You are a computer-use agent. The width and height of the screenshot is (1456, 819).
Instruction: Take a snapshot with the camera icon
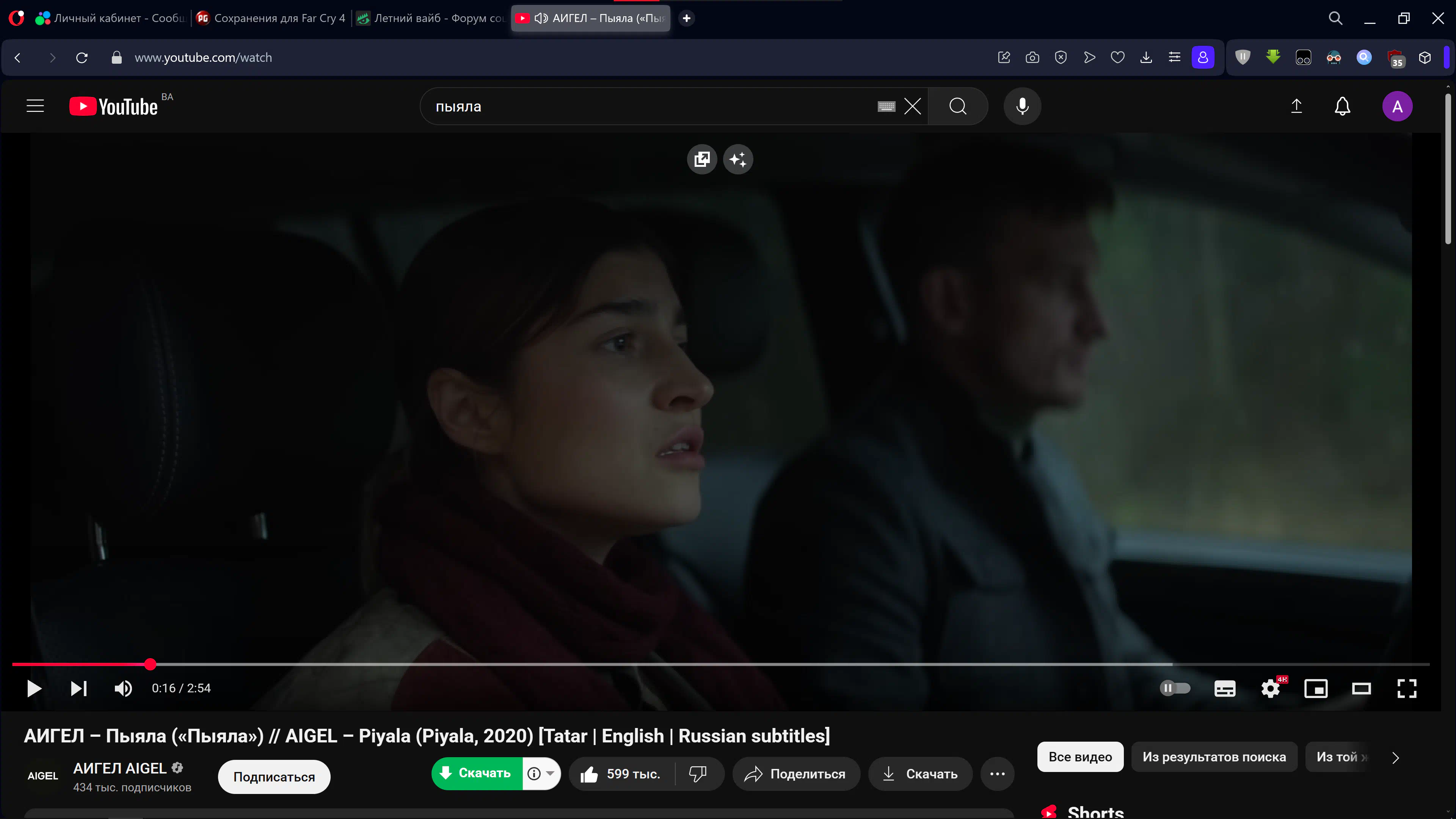(x=1032, y=58)
